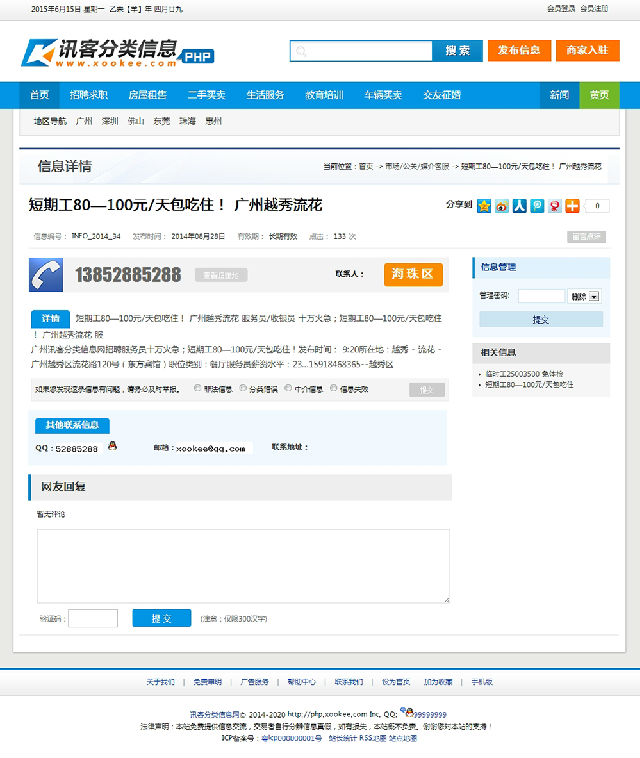The height and width of the screenshot is (758, 640).
Task: Select the 珠海 region link
Action: (x=187, y=121)
